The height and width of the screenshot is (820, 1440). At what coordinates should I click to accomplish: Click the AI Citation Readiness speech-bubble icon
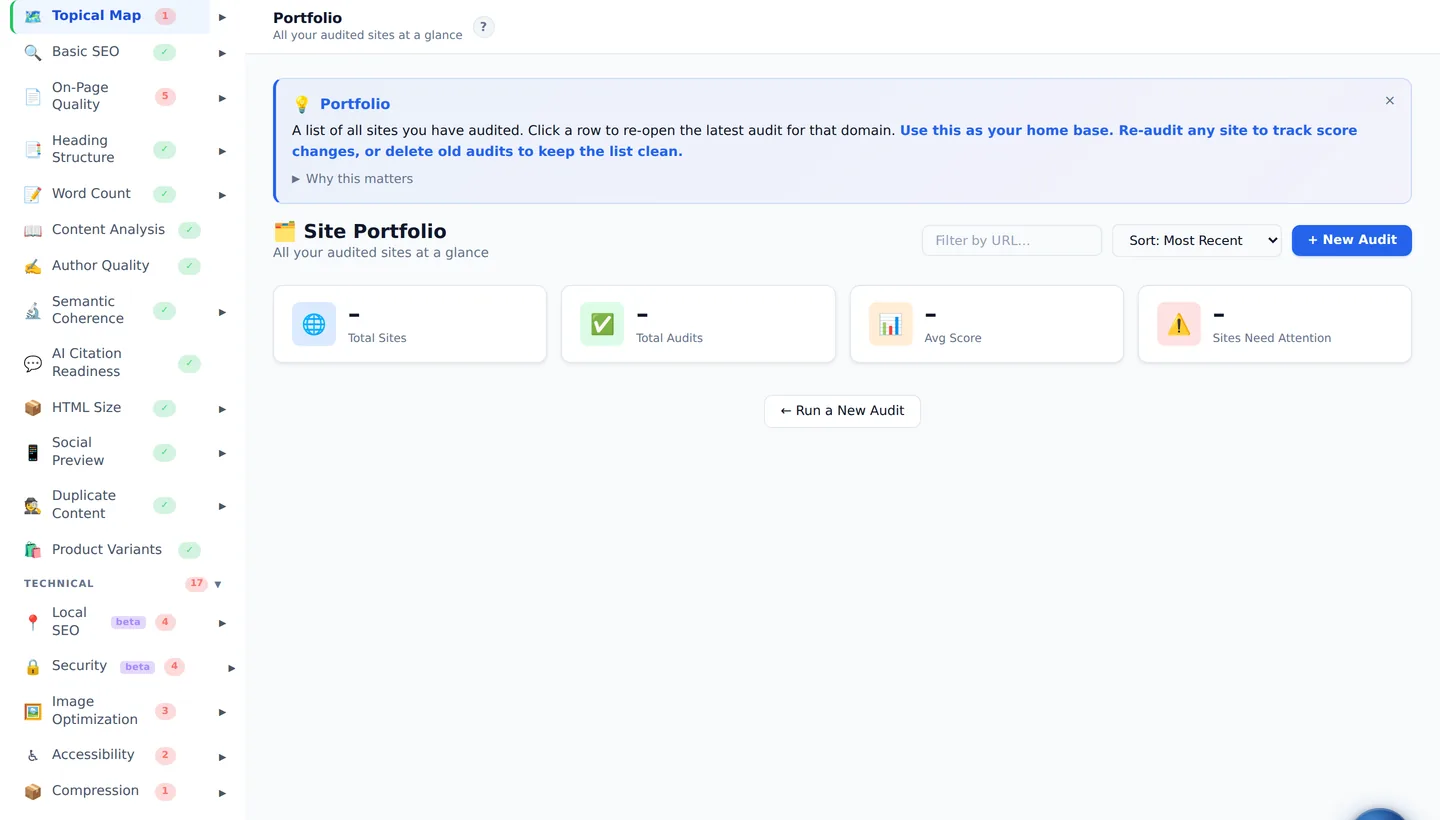33,363
